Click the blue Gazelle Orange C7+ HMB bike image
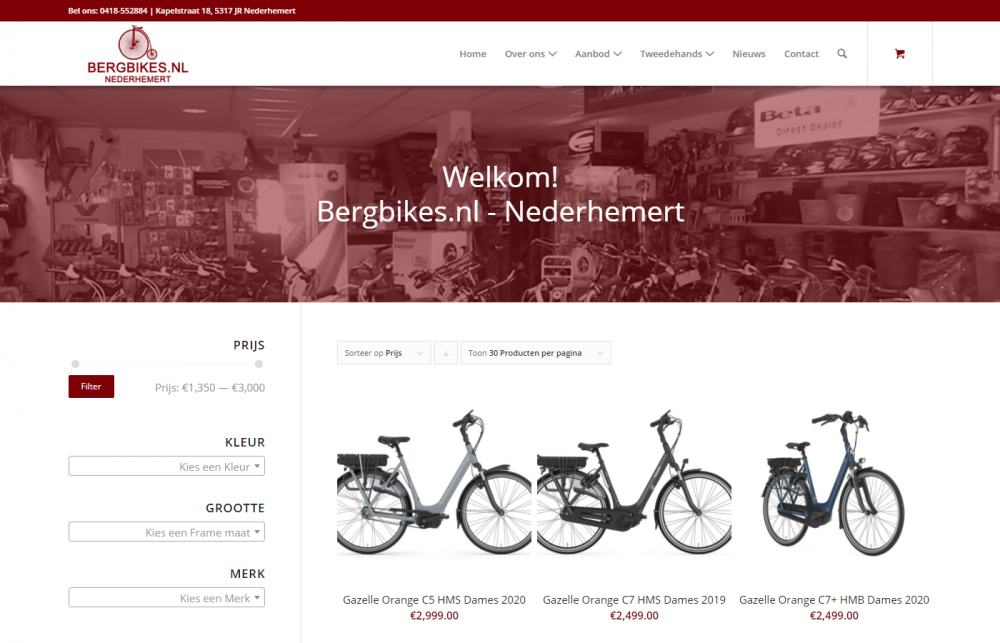Image resolution: width=1000 pixels, height=643 pixels. pos(834,484)
